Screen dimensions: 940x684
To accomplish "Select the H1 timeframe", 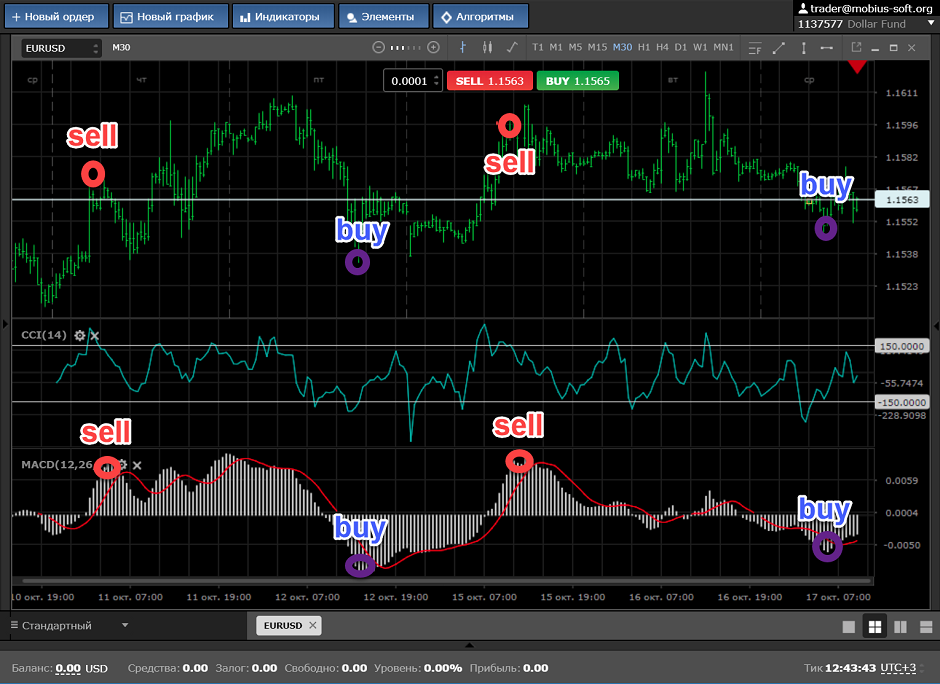I will [x=644, y=47].
